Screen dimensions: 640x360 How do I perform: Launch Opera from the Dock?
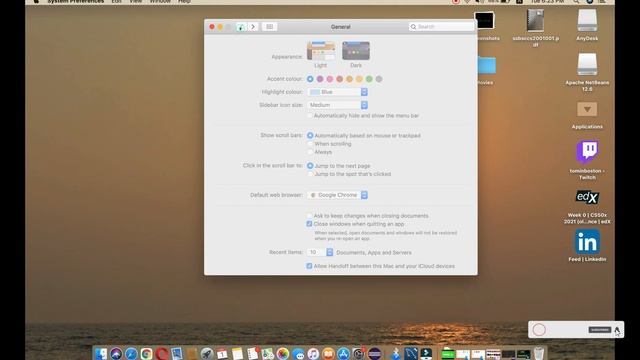point(161,353)
